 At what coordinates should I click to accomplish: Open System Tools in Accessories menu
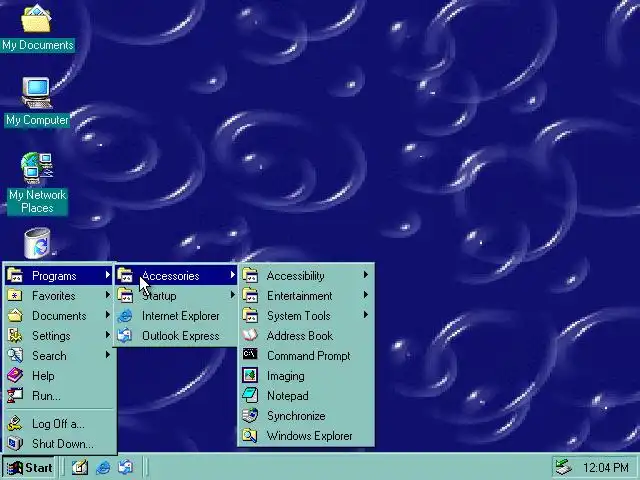click(305, 316)
